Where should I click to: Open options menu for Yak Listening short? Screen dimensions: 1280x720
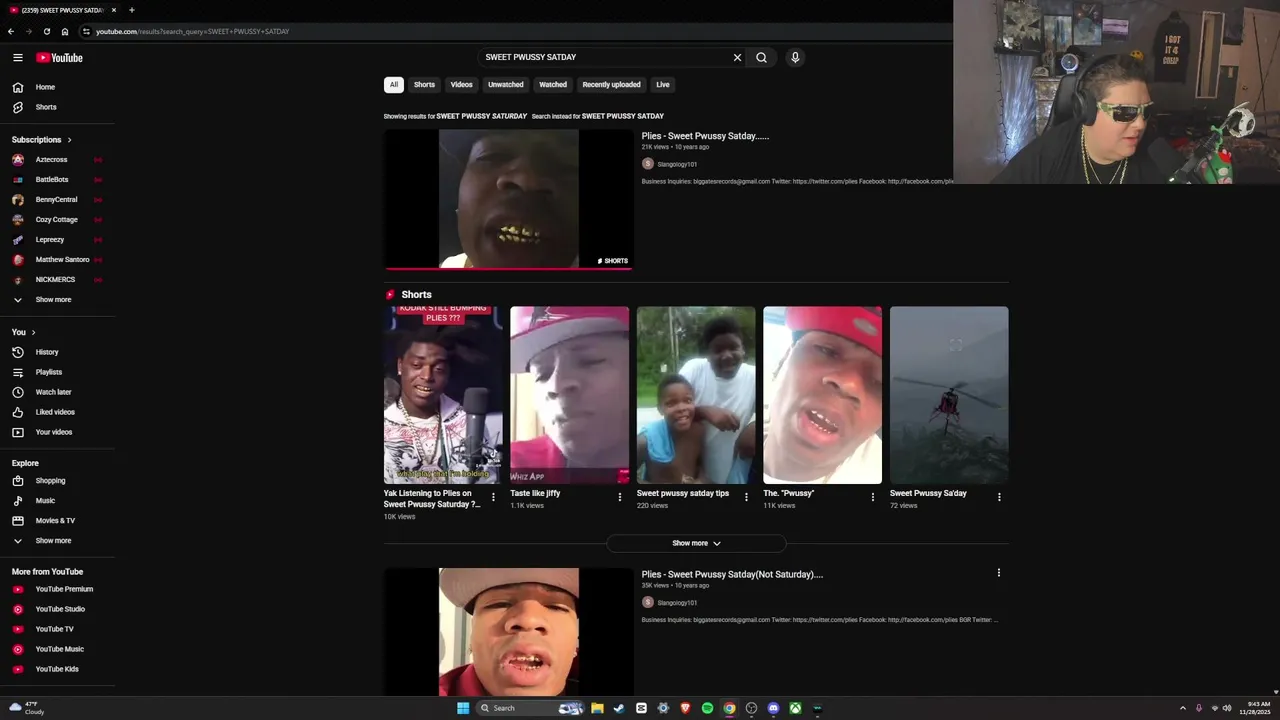[x=493, y=497]
